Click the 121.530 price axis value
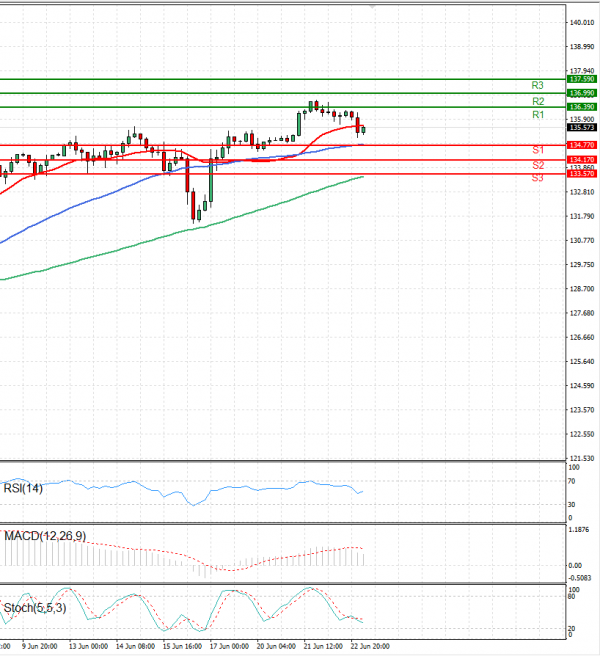Image resolution: width=600 pixels, height=656 pixels. tap(582, 459)
